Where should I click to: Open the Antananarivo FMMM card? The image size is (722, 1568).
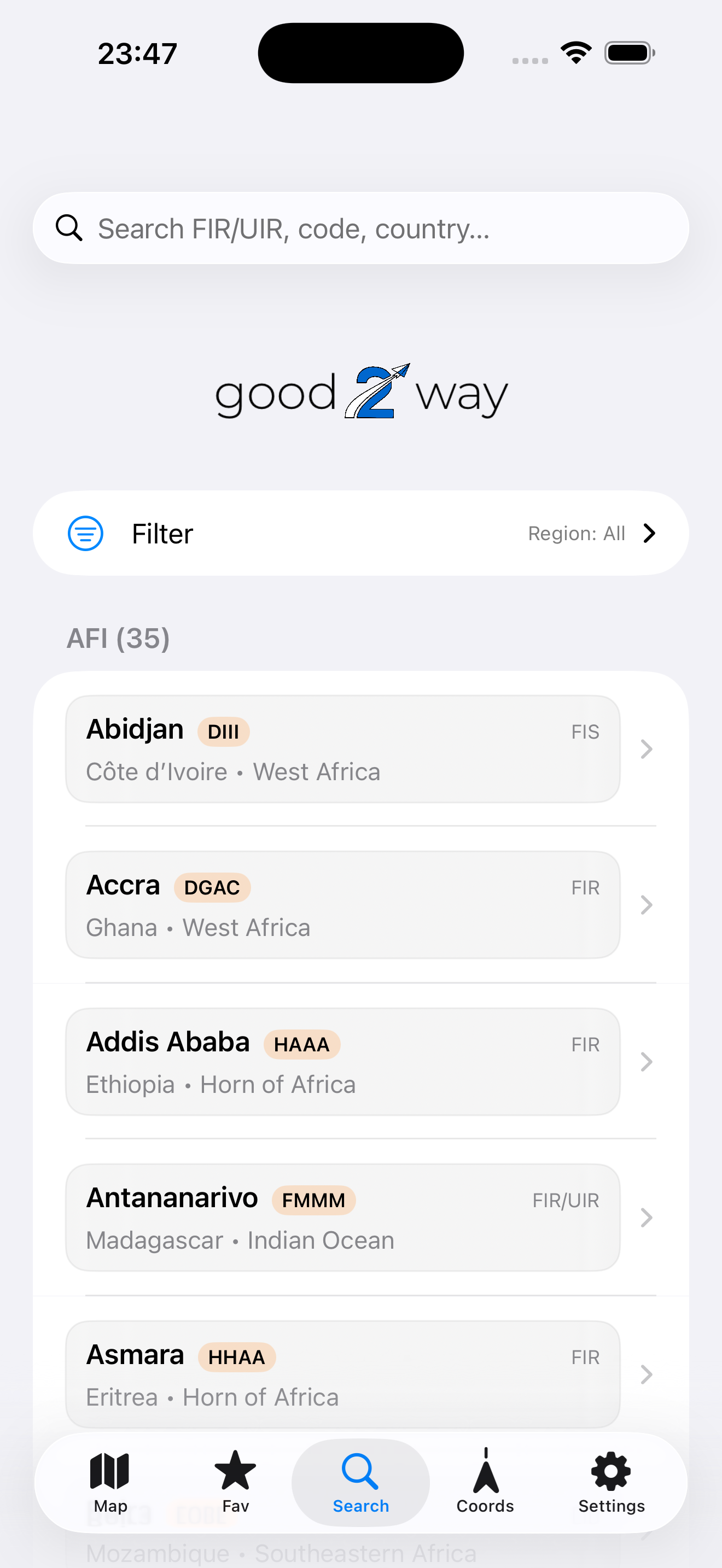tap(343, 1218)
